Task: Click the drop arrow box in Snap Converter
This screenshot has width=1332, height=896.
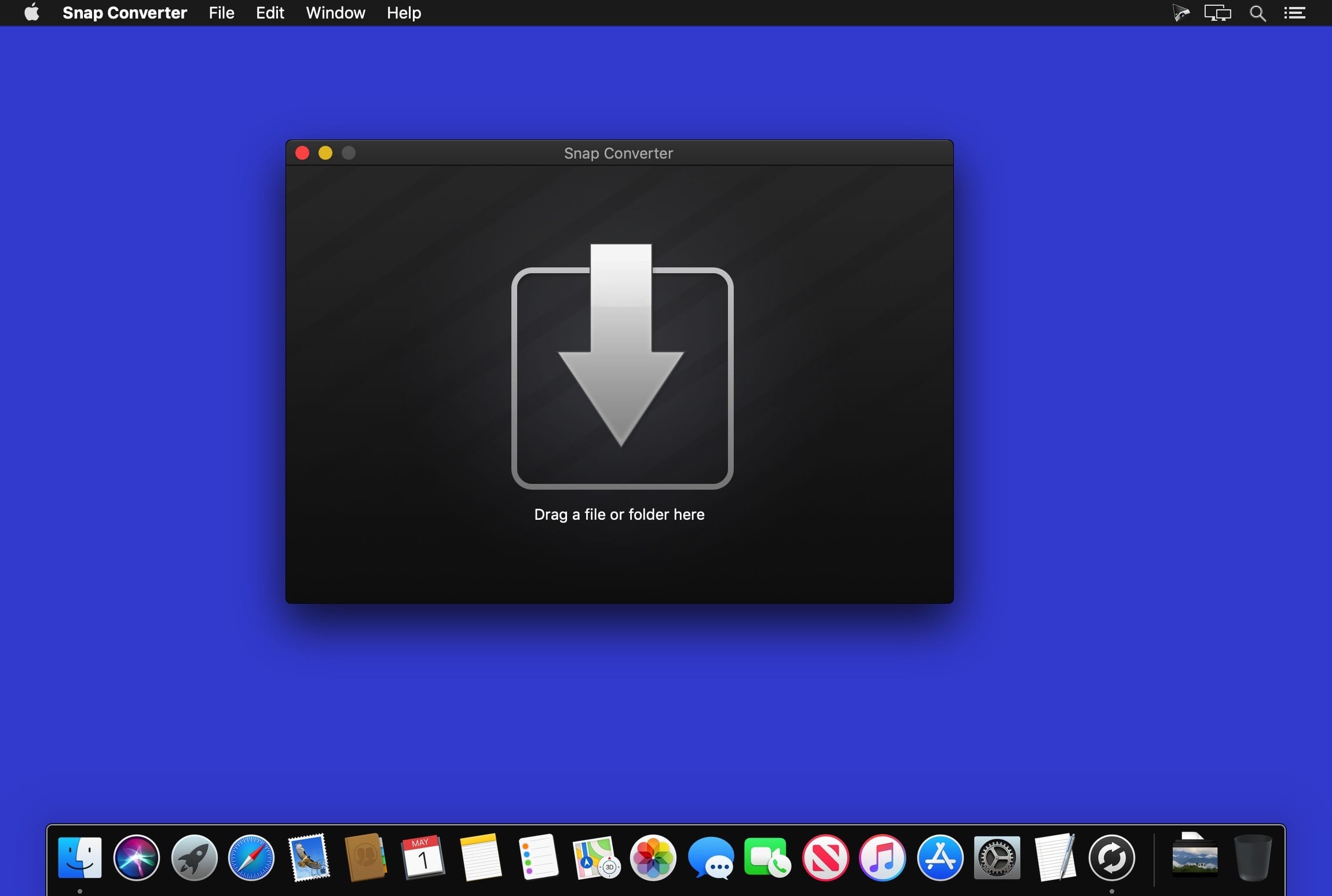Action: (622, 367)
